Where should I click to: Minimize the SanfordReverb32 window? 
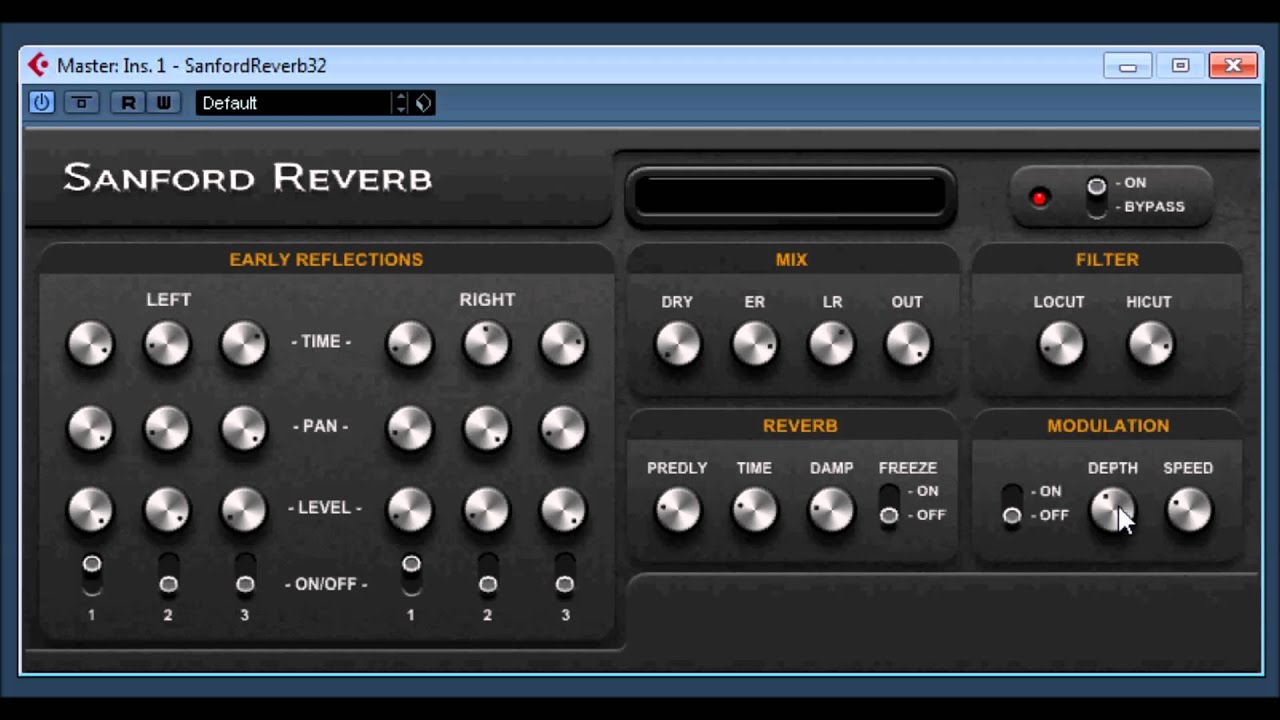(x=1128, y=66)
